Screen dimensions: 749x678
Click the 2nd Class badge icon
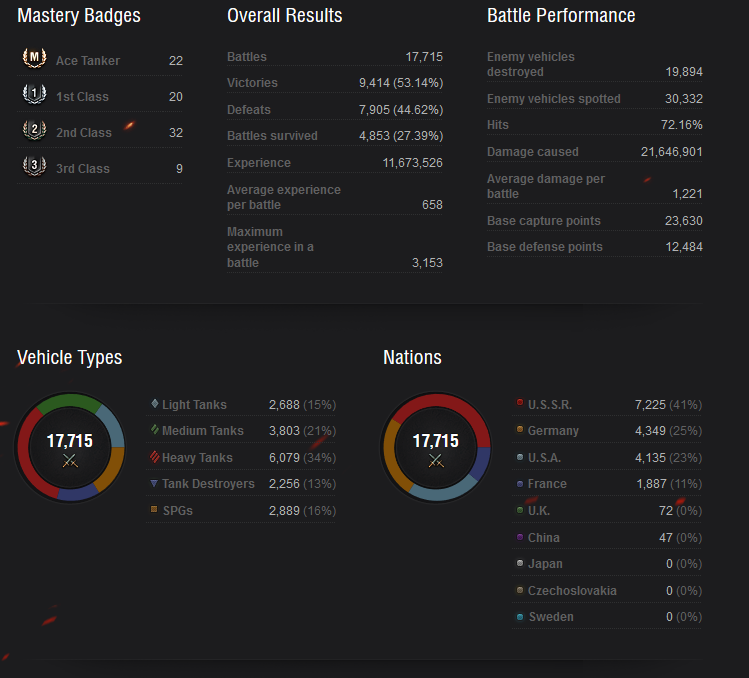tap(34, 130)
